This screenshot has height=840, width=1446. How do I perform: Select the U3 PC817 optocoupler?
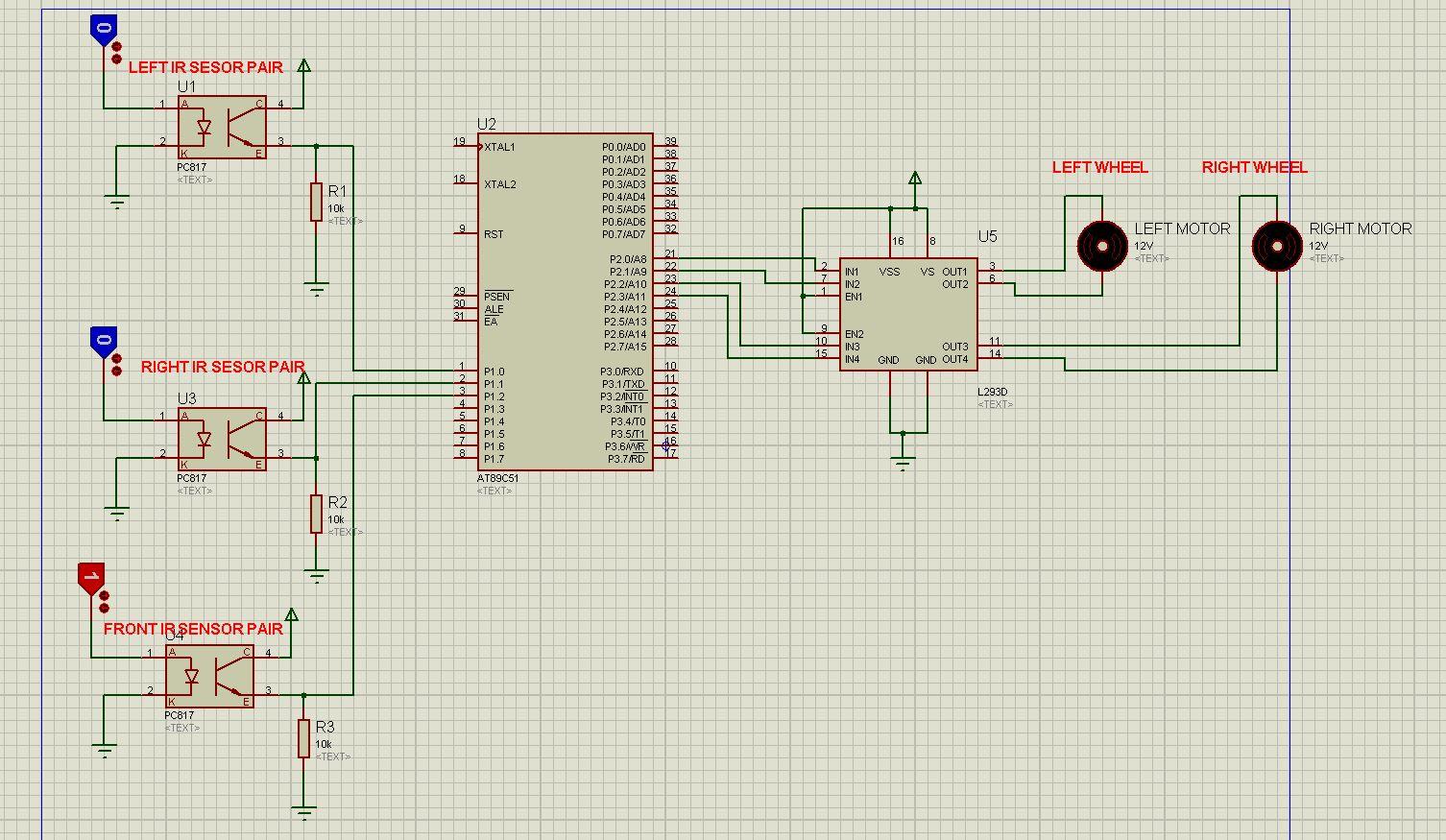[221, 440]
